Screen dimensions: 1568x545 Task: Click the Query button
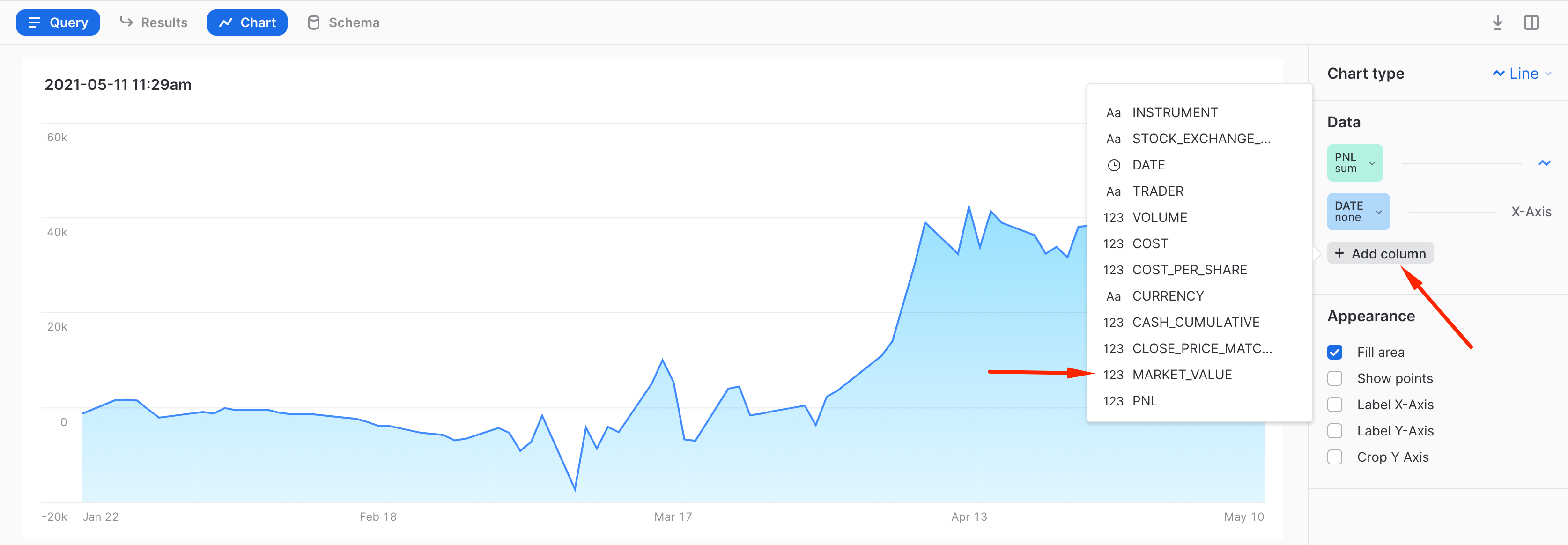coord(58,23)
